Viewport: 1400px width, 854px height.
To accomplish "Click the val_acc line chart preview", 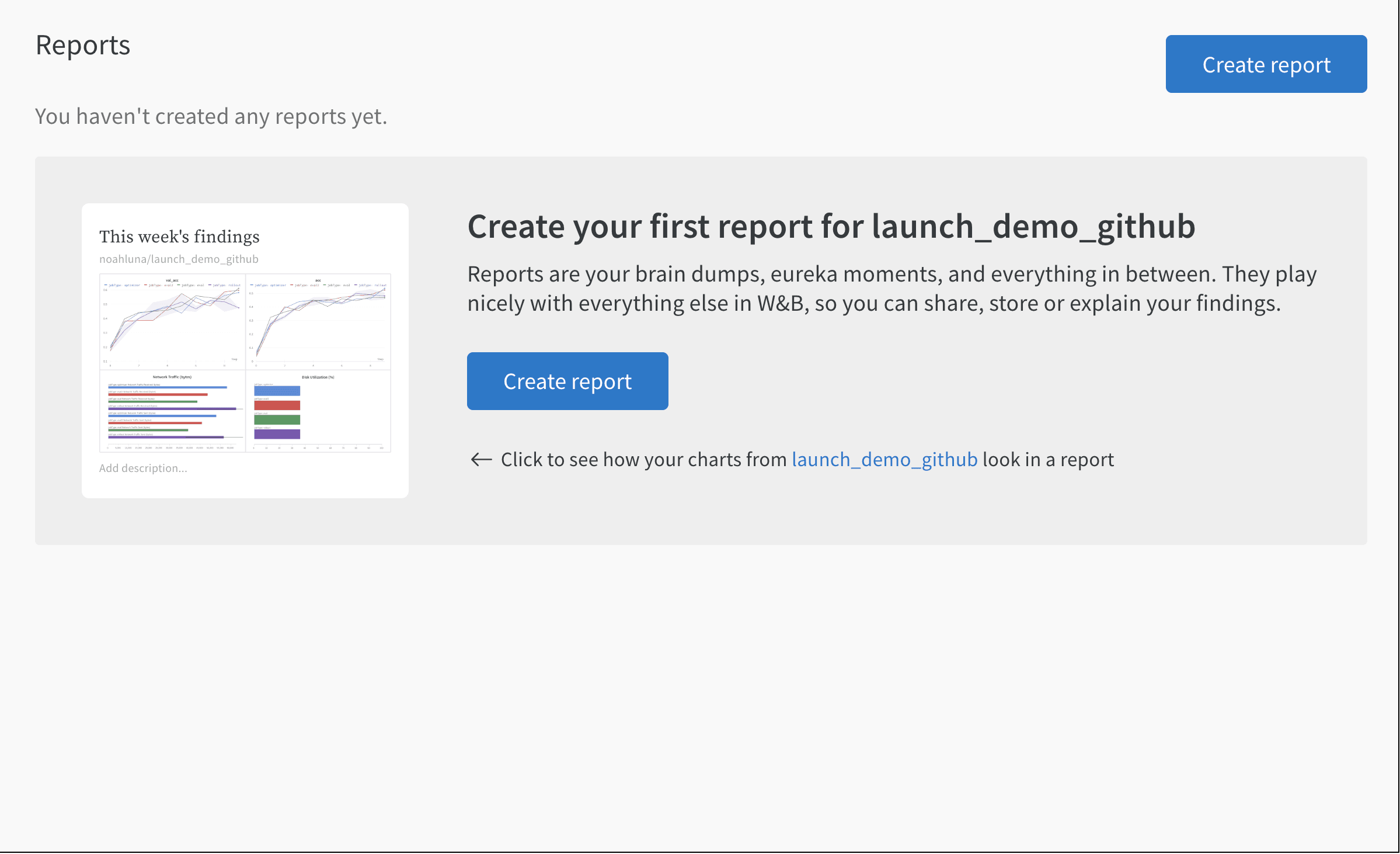I will 172,322.
